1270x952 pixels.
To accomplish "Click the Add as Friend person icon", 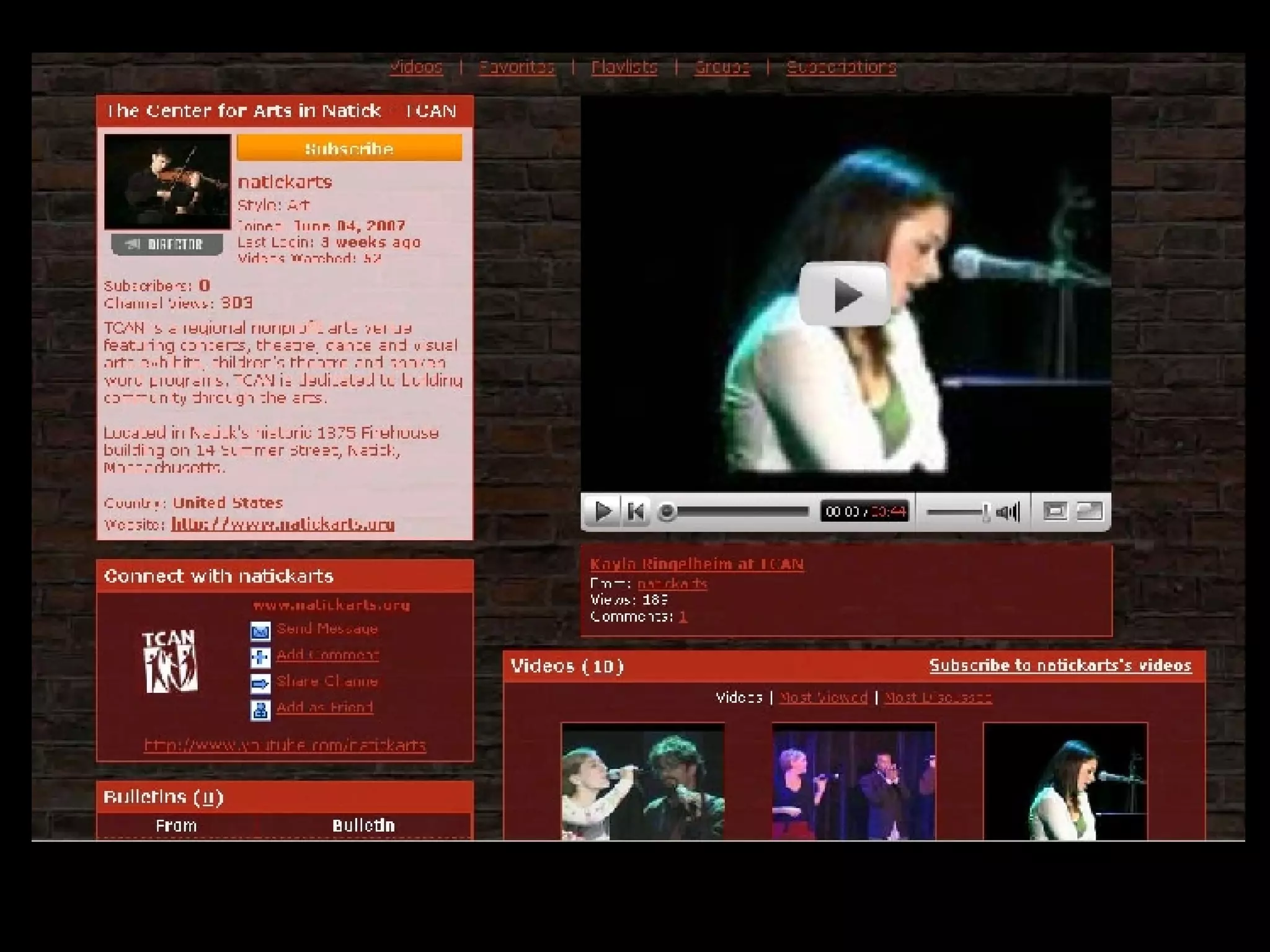I will (260, 710).
